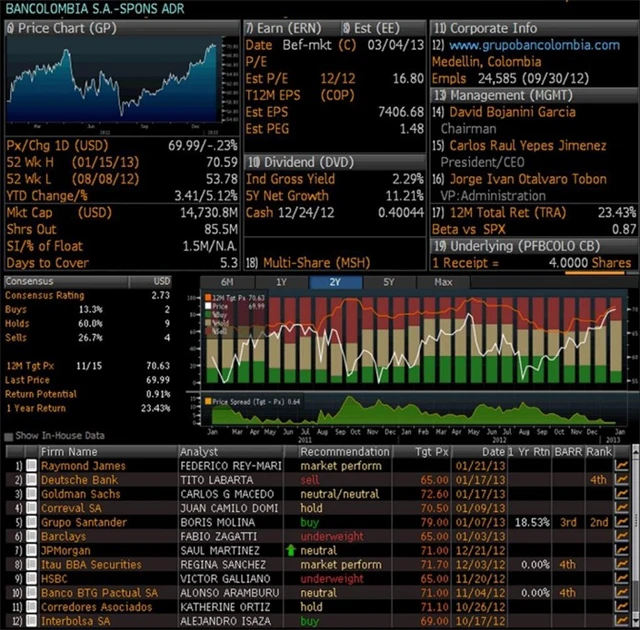
Task: Click the green upgrade arrow for JPMorgan
Action: click(x=291, y=550)
